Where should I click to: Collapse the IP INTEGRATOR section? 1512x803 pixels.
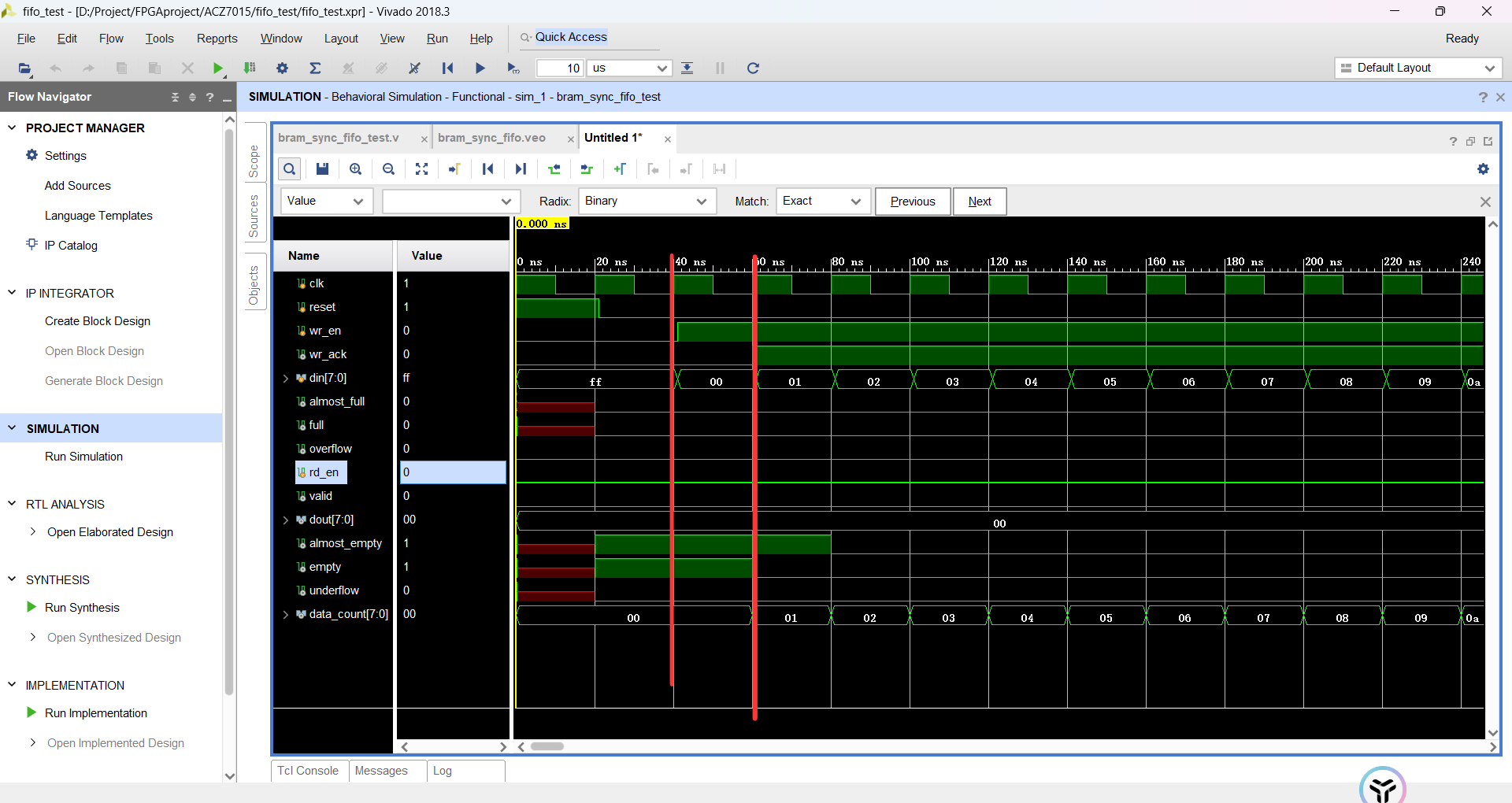[x=12, y=293]
